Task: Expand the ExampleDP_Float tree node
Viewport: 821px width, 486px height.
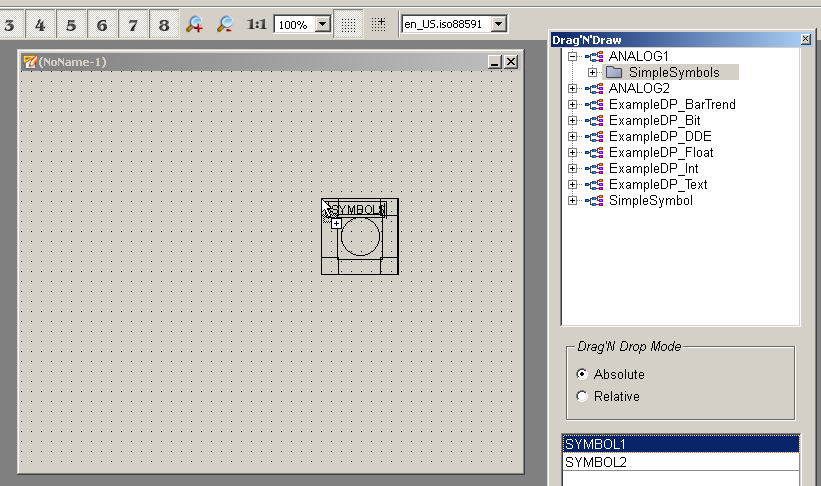Action: click(573, 153)
